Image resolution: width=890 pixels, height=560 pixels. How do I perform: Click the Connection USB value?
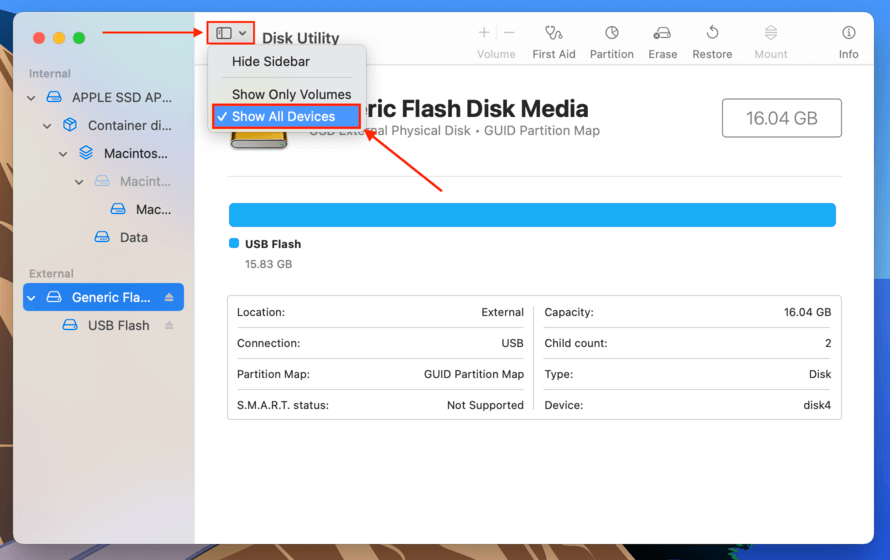[512, 343]
